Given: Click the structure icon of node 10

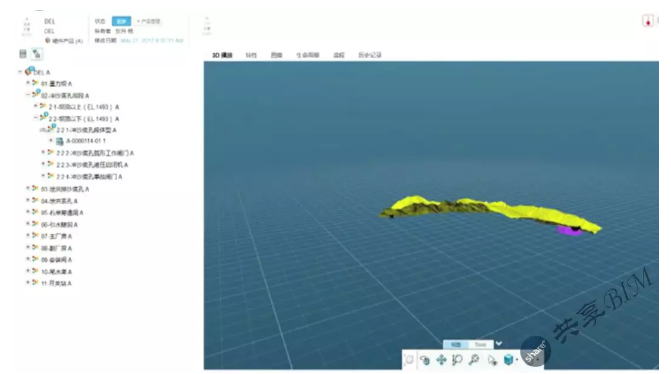Looking at the screenshot, I should [35, 271].
